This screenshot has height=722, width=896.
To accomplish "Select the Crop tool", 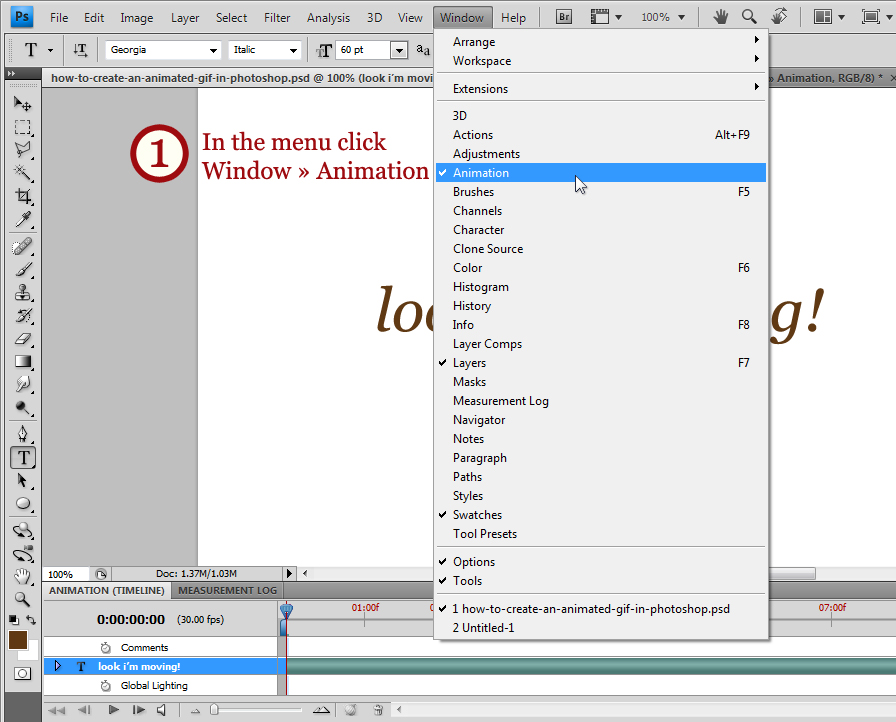I will pos(22,196).
